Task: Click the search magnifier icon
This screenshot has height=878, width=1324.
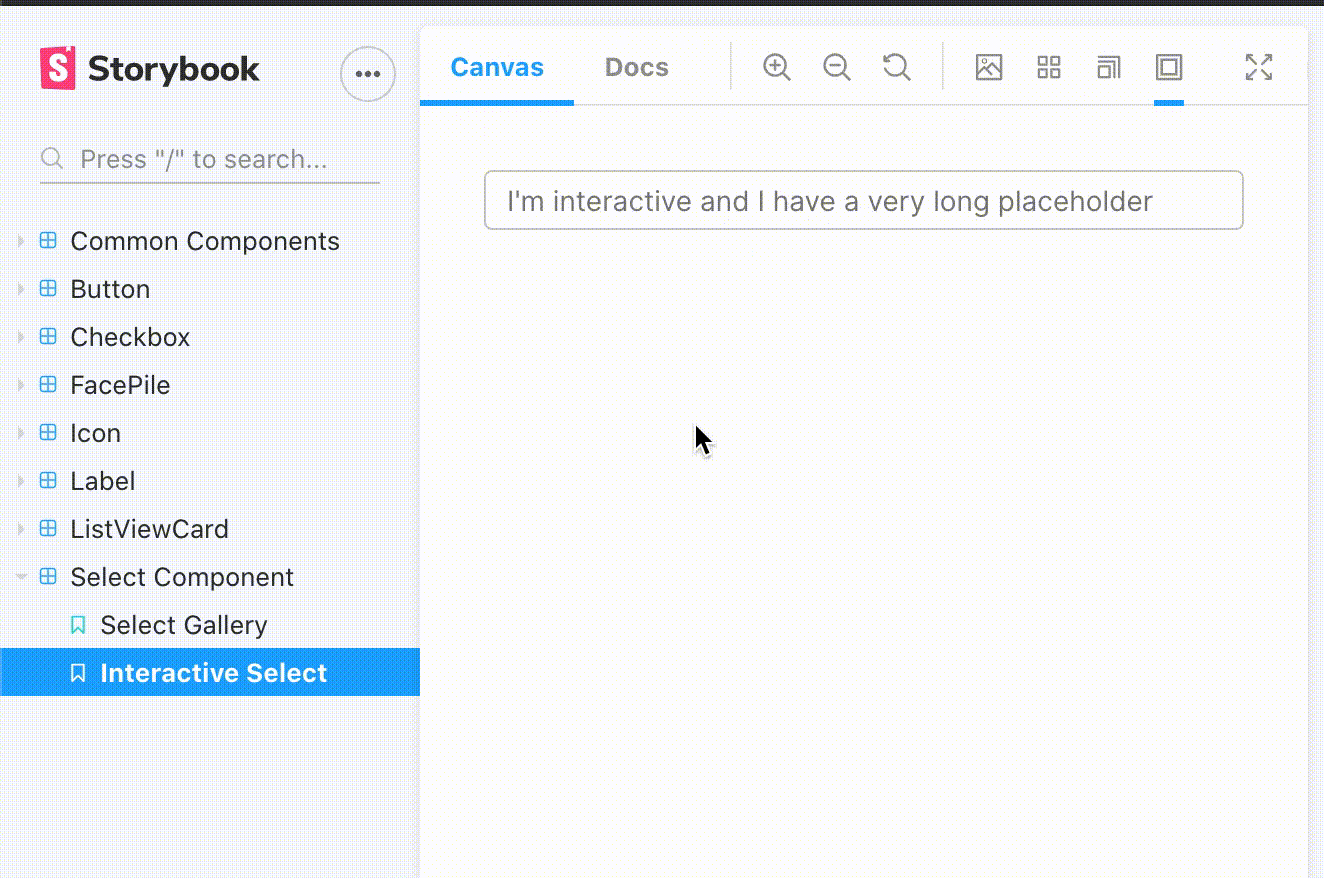Action: pos(52,159)
